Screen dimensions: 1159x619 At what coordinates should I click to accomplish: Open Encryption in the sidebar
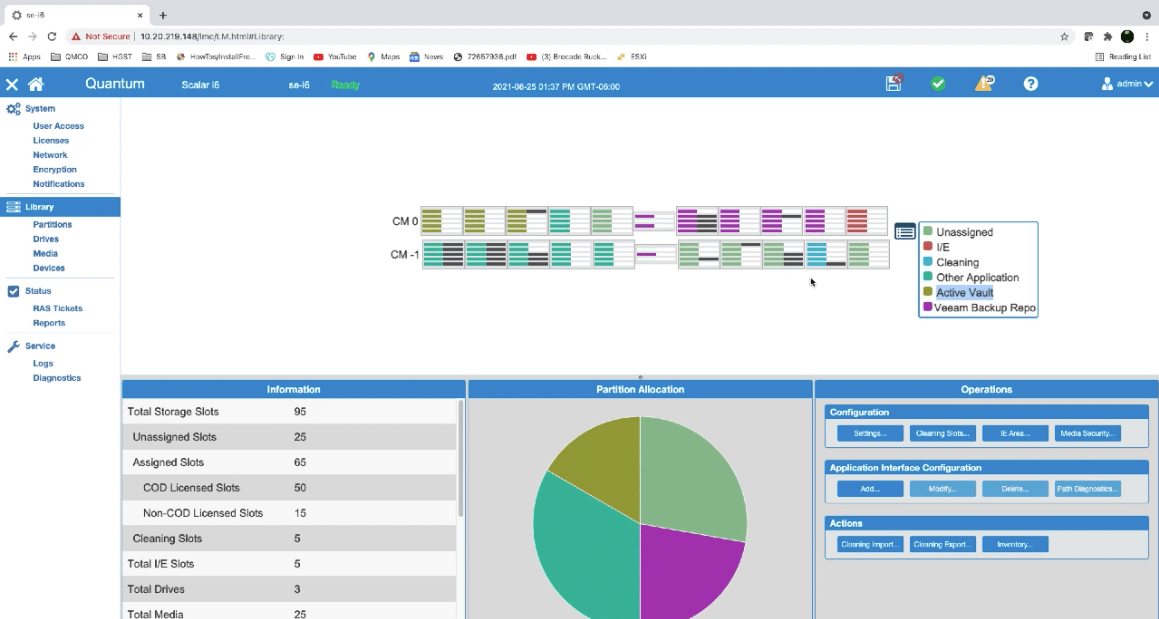tap(55, 169)
